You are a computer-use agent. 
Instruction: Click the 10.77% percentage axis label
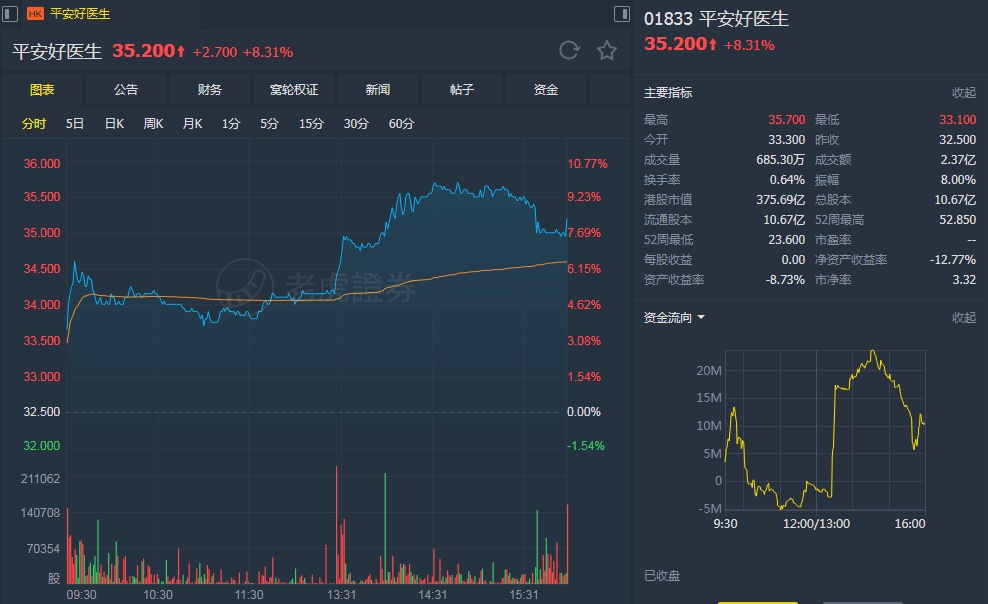pos(587,164)
